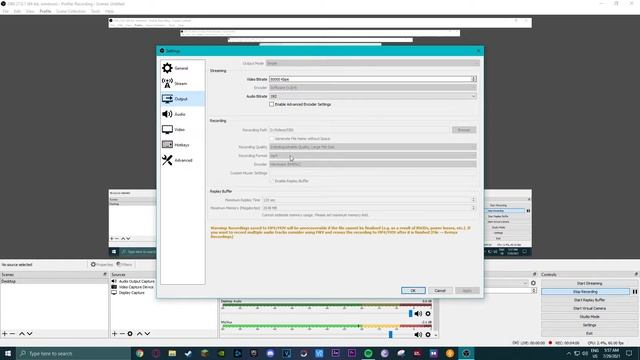
Task: Open the scene transition properties gear
Action: point(533,283)
